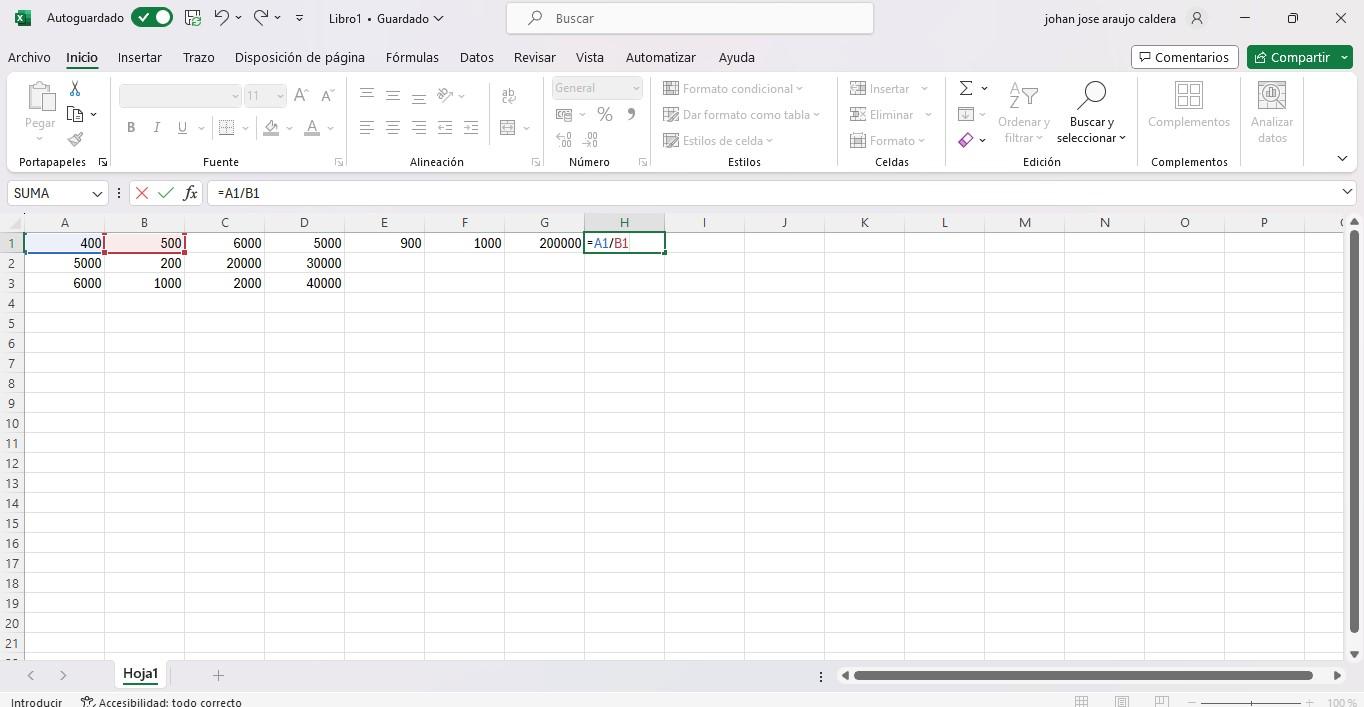Viewport: 1364px width, 707px height.
Task: Select the Hoja1 sheet tab
Action: pyautogui.click(x=140, y=674)
